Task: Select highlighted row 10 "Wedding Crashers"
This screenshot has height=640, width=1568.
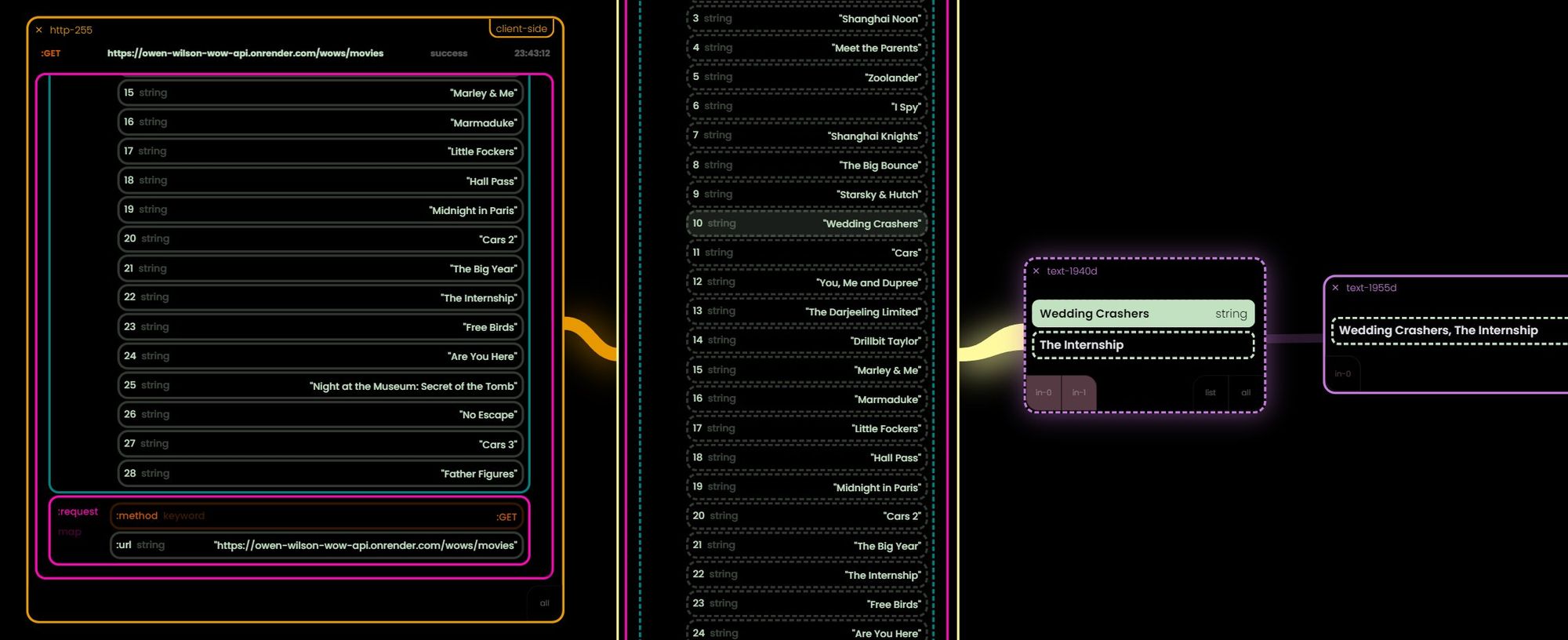Action: [x=807, y=224]
